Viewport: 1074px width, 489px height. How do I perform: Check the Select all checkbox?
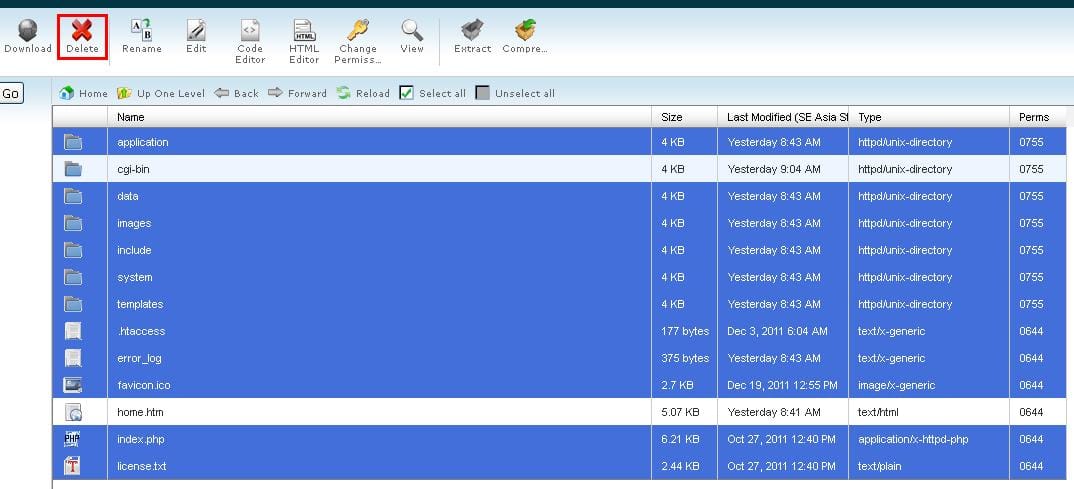(x=407, y=93)
